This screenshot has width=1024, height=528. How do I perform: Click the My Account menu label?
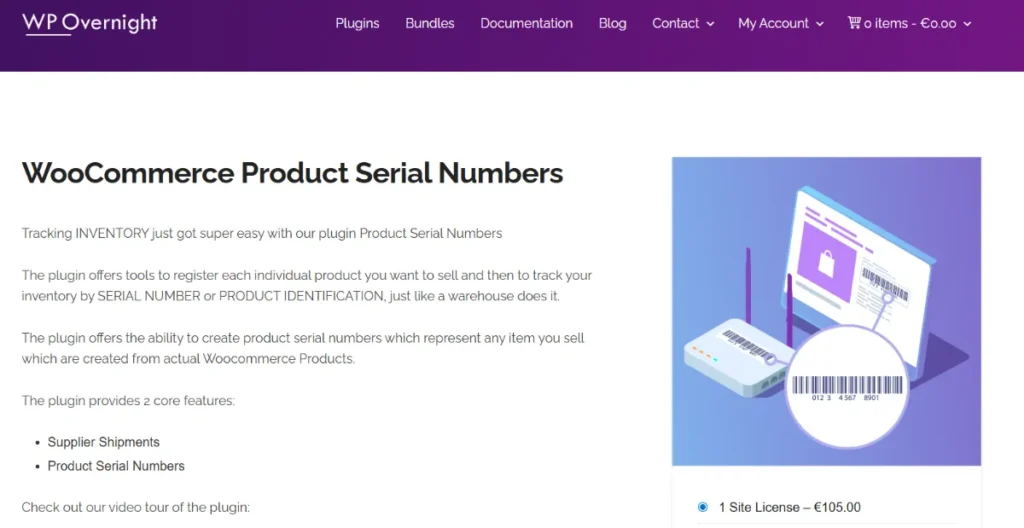[x=775, y=23]
